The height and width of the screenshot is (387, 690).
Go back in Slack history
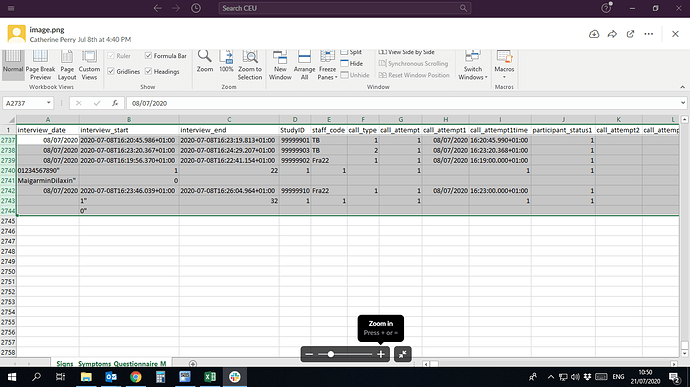pos(158,8)
